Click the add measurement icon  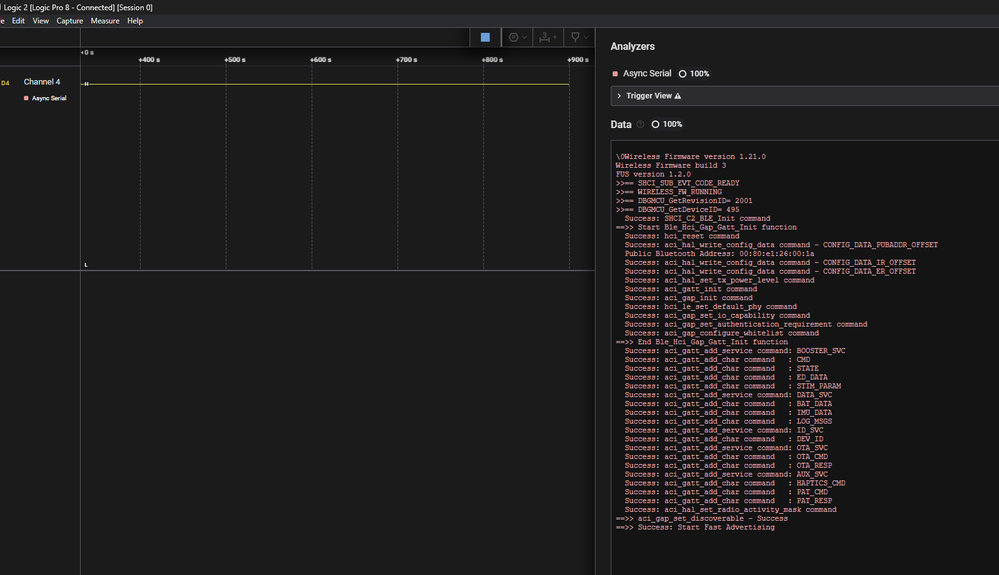click(x=547, y=37)
